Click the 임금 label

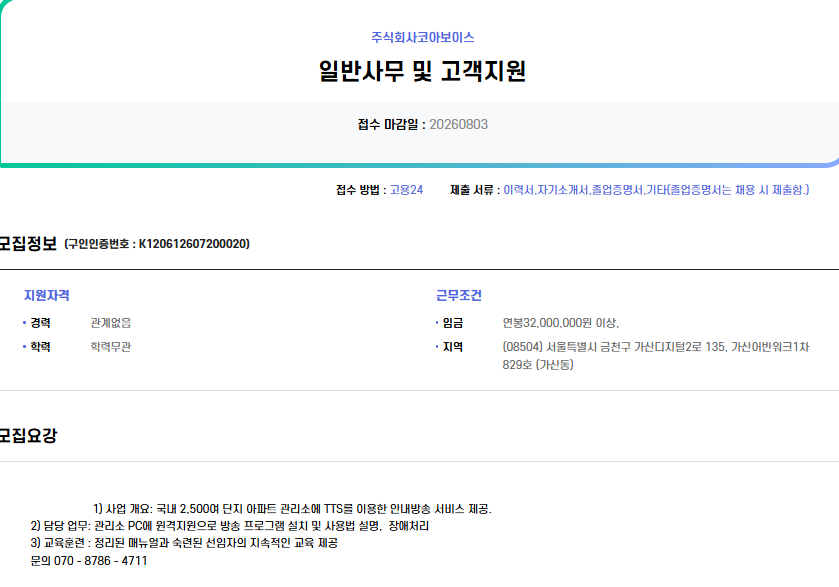pyautogui.click(x=453, y=323)
